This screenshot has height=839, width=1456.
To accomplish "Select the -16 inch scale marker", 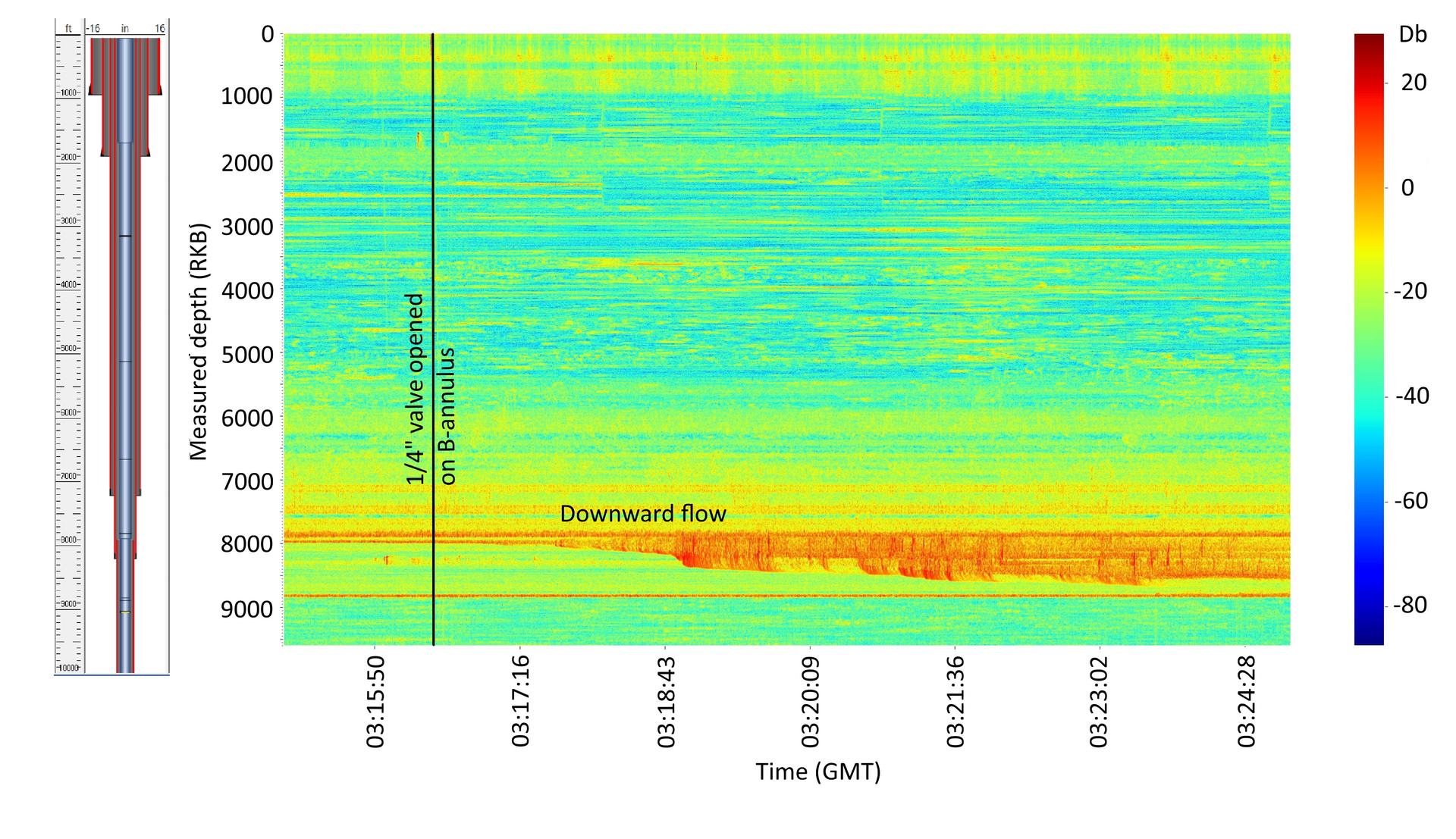I will (x=92, y=27).
